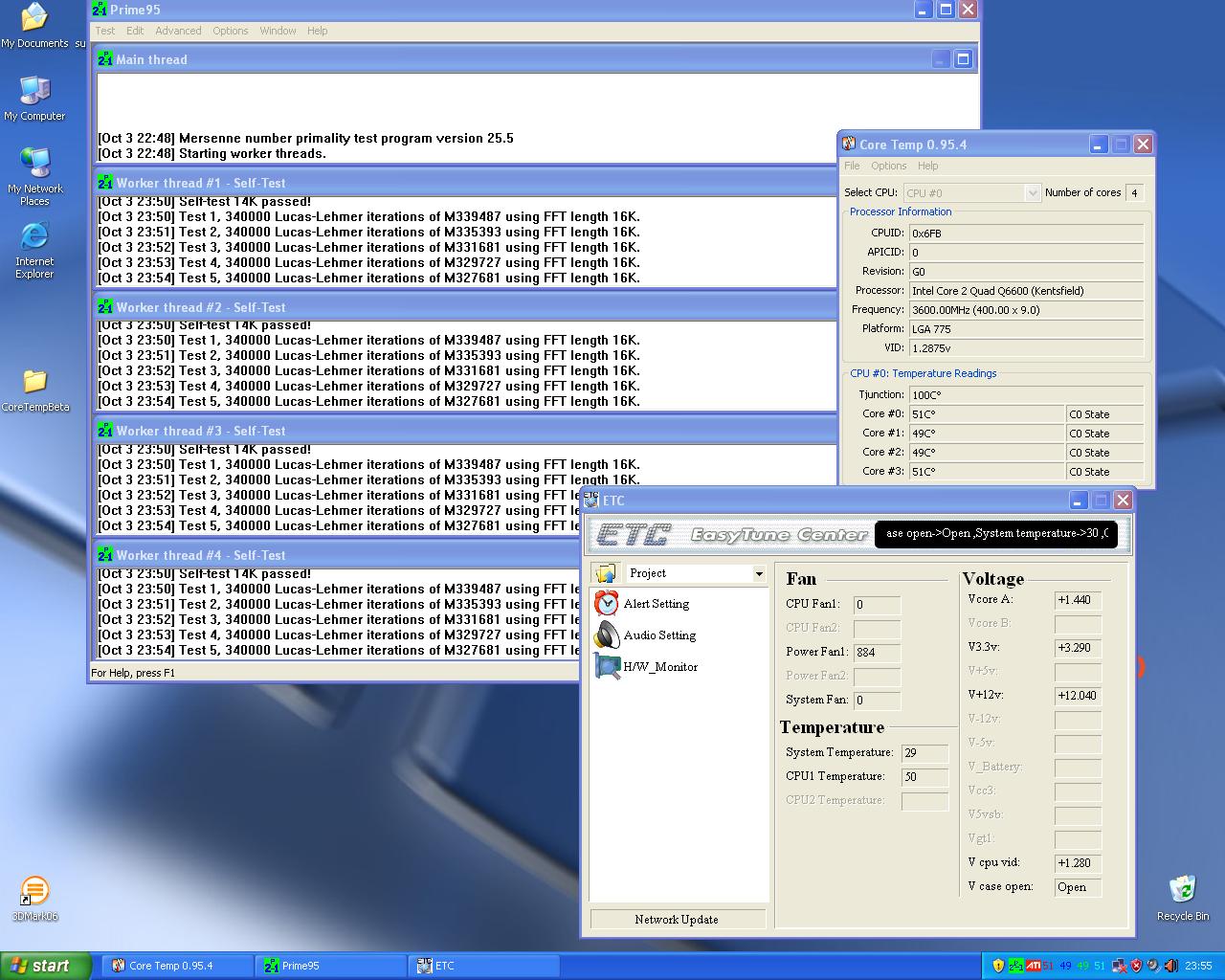This screenshot has height=980, width=1225.
Task: Select the My Computer desktop icon
Action: click(x=34, y=98)
